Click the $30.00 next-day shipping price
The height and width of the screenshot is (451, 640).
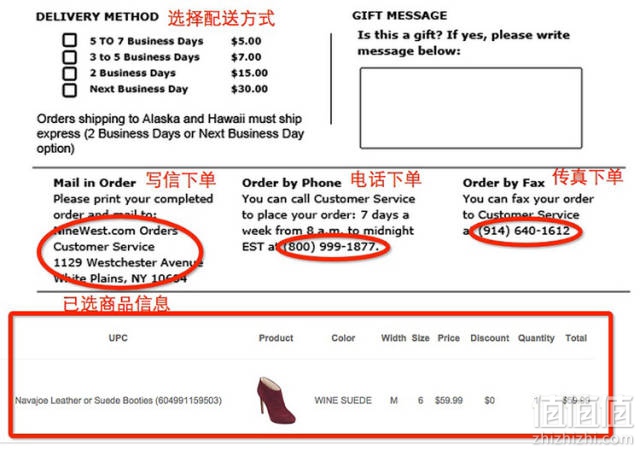[249, 89]
